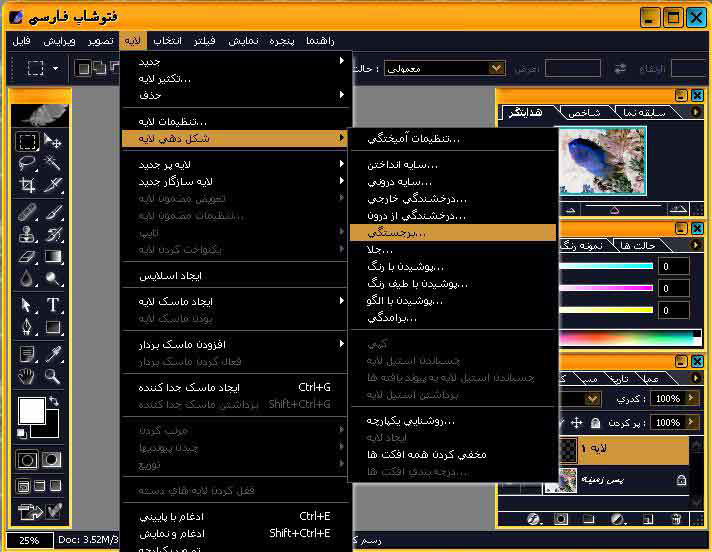
Task: Toggle lock position for the layer
Action: 576,423
